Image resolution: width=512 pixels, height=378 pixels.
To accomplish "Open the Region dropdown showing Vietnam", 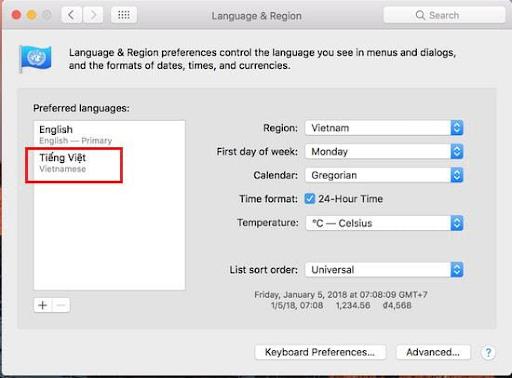I will point(384,128).
